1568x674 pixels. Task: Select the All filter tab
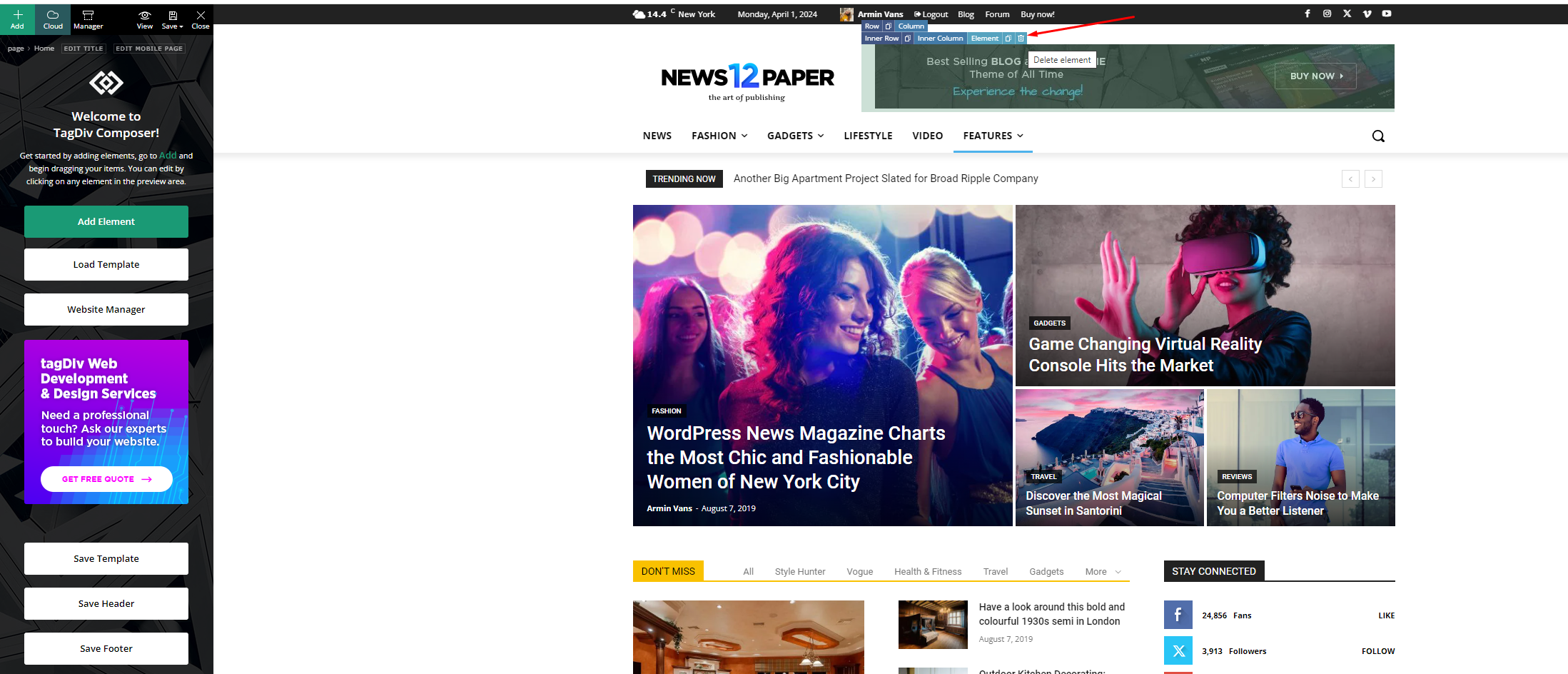(748, 572)
